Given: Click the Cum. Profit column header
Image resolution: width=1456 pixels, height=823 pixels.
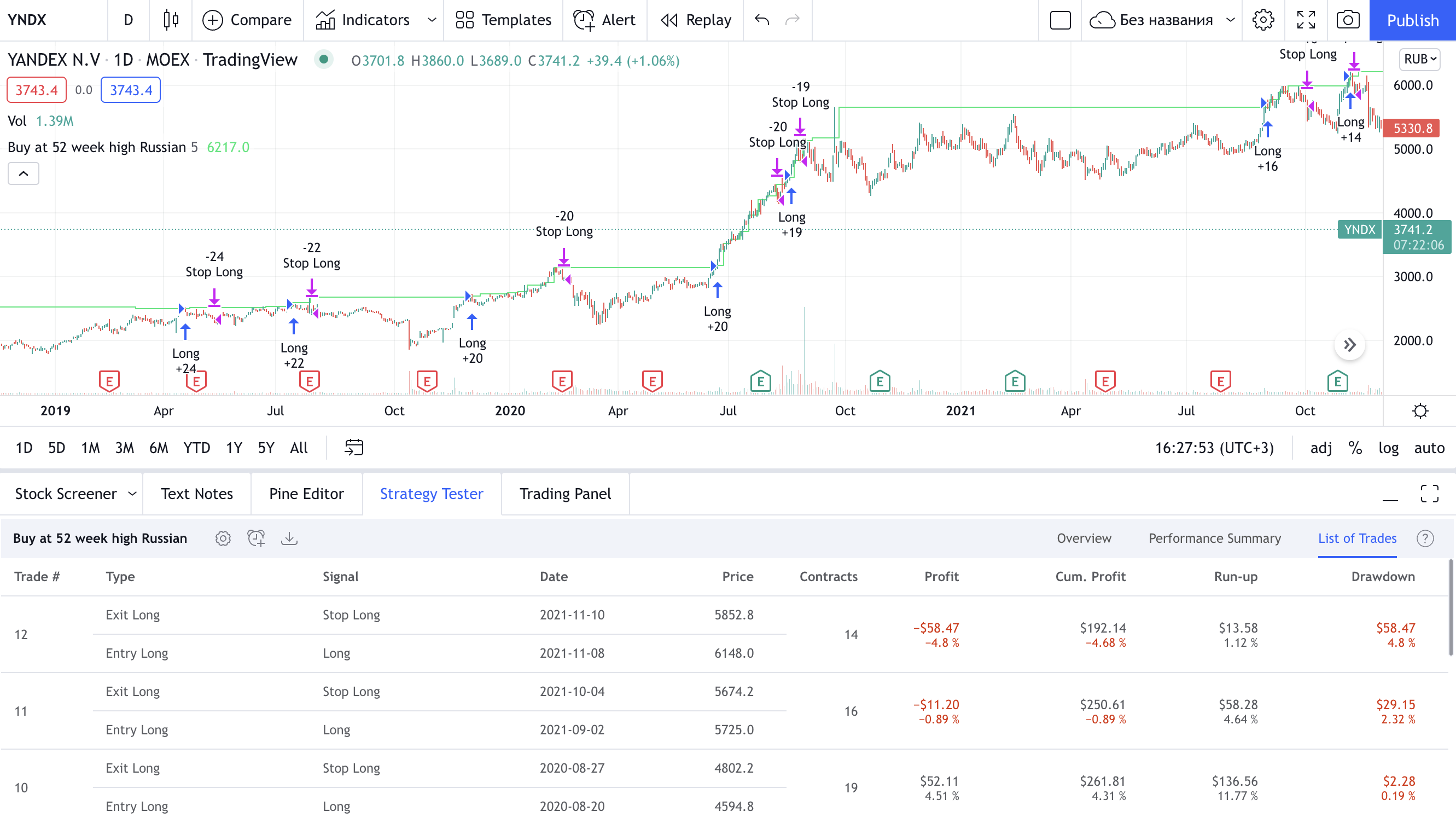Looking at the screenshot, I should 1090,576.
